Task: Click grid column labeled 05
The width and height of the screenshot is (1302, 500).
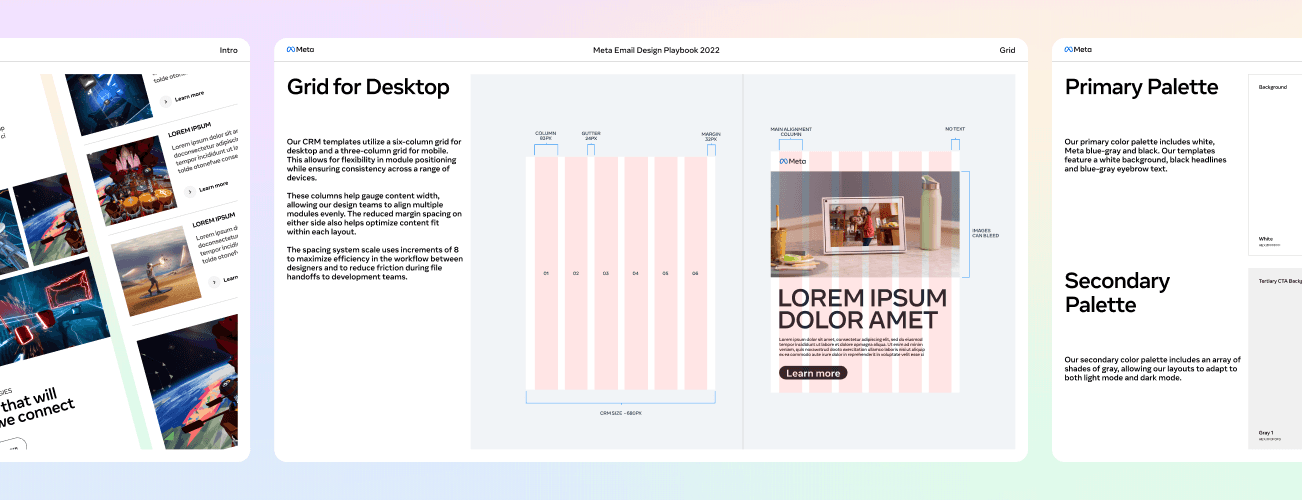Action: tap(666, 272)
